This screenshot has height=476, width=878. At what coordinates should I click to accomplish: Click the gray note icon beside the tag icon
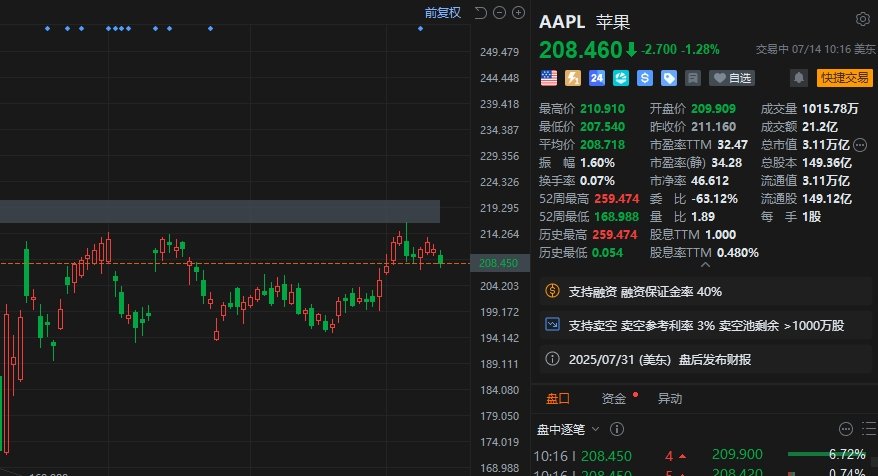coord(693,78)
